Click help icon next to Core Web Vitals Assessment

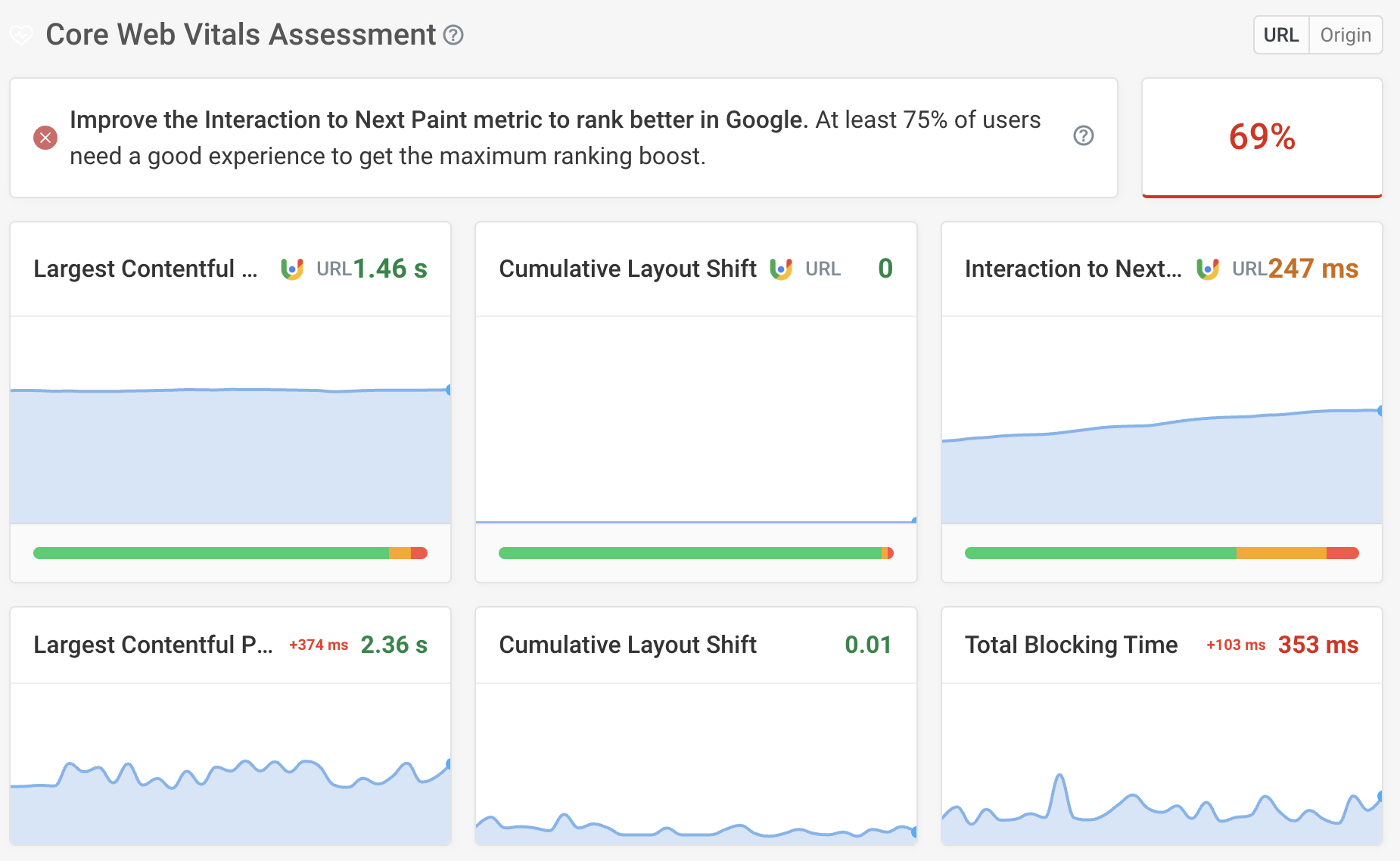point(453,35)
